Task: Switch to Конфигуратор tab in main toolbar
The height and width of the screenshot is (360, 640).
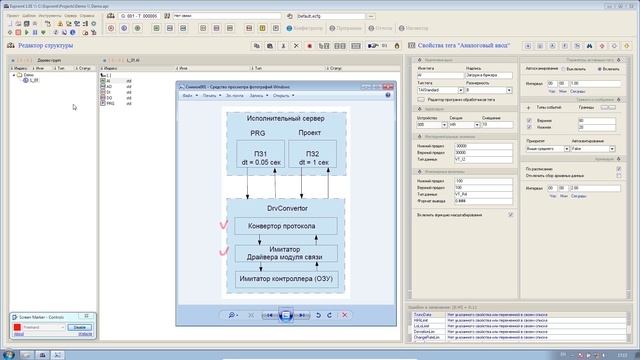Action: click(x=304, y=28)
